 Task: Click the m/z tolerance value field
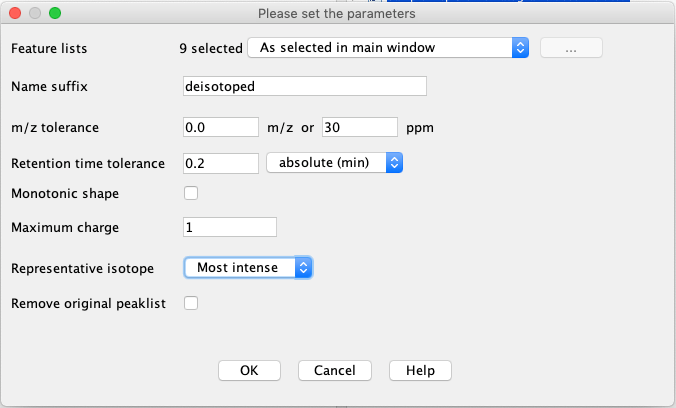(221, 127)
